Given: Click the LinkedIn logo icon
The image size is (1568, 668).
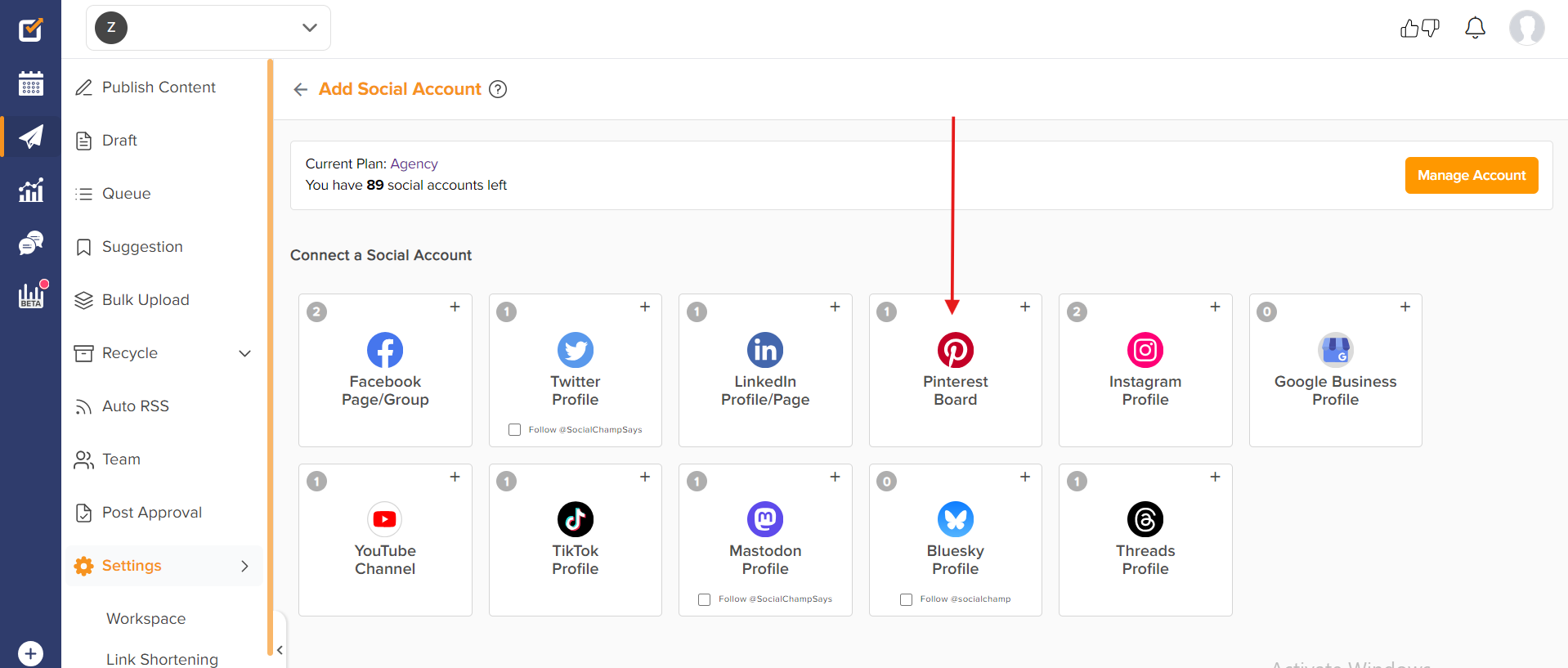Looking at the screenshot, I should pos(765,350).
